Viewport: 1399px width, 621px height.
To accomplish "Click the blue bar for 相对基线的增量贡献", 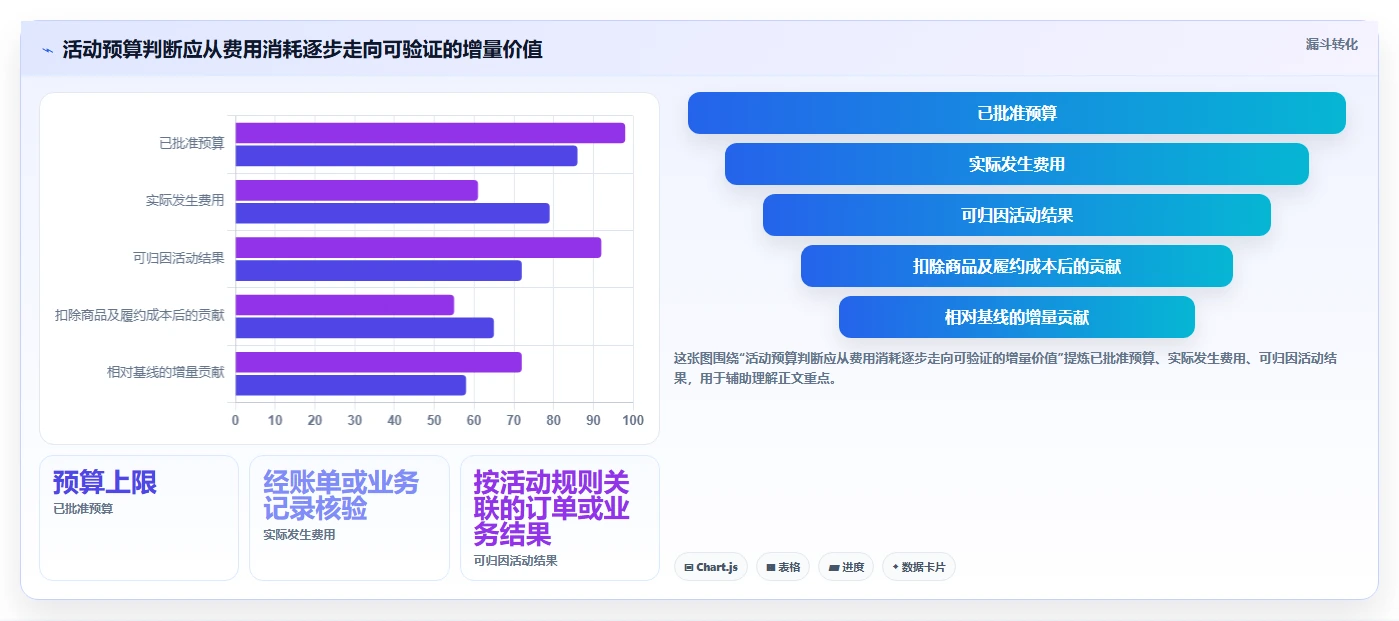I will pyautogui.click(x=351, y=385).
